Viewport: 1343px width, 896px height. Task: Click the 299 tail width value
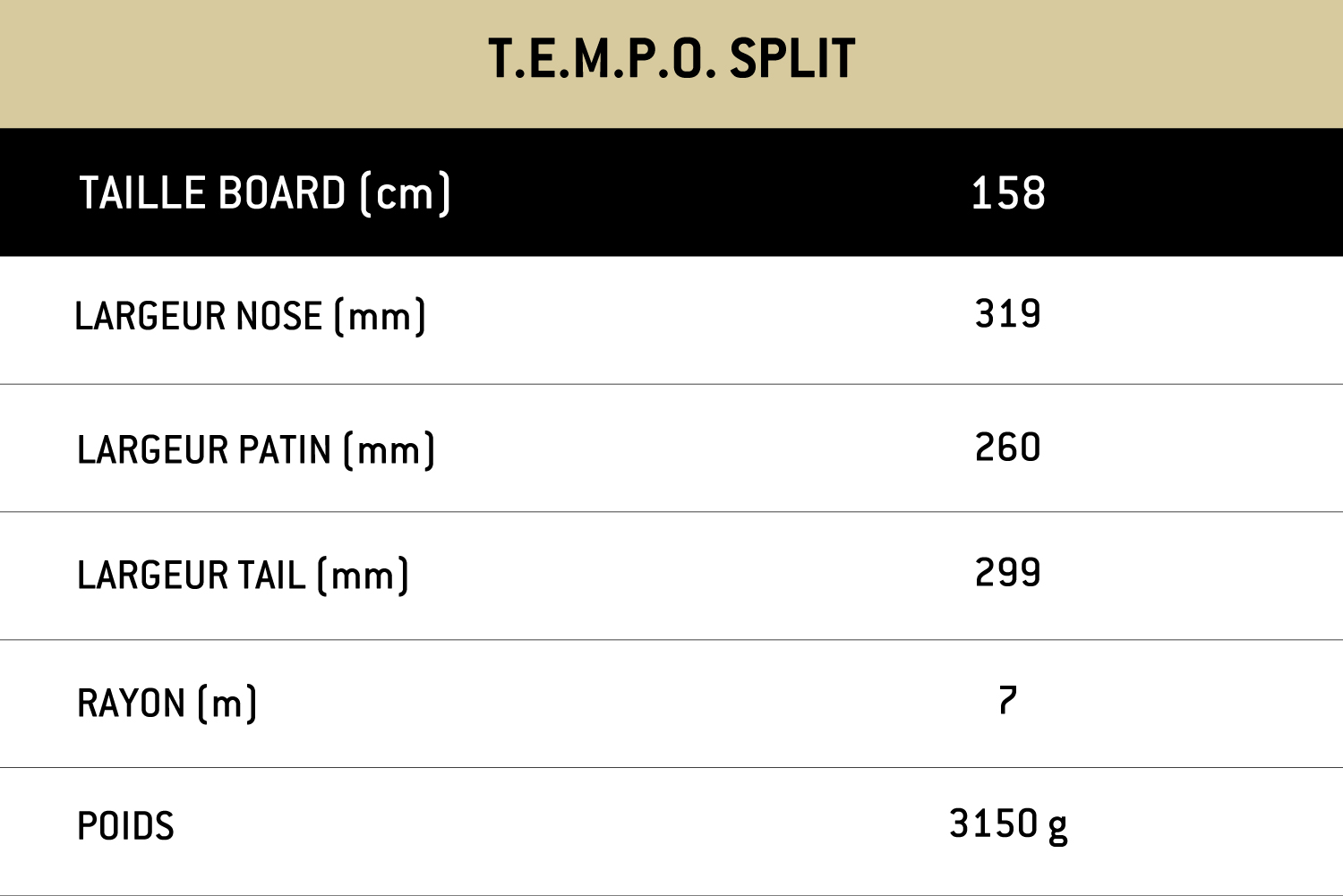point(1008,573)
